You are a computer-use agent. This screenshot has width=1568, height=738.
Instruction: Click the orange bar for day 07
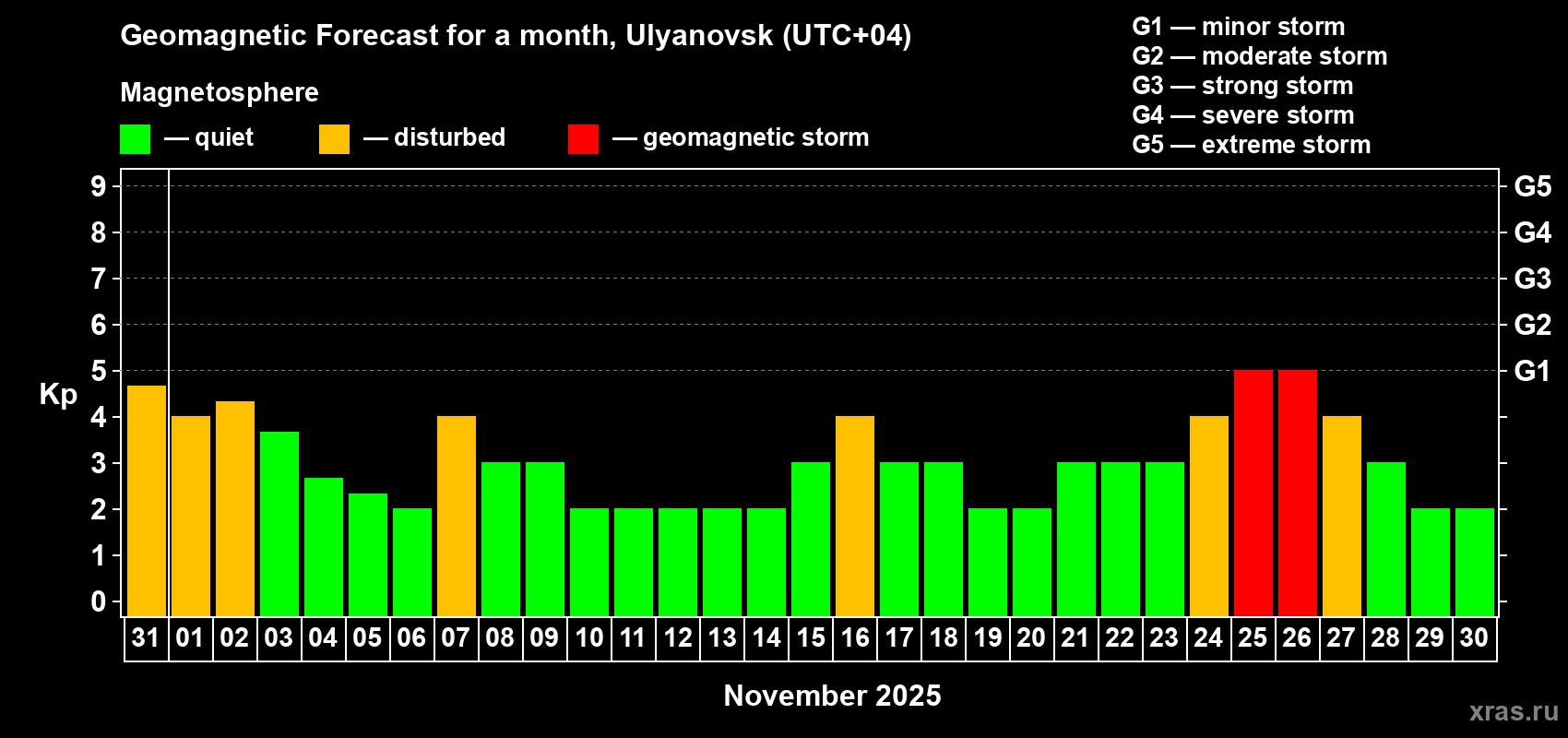pyautogui.click(x=457, y=517)
